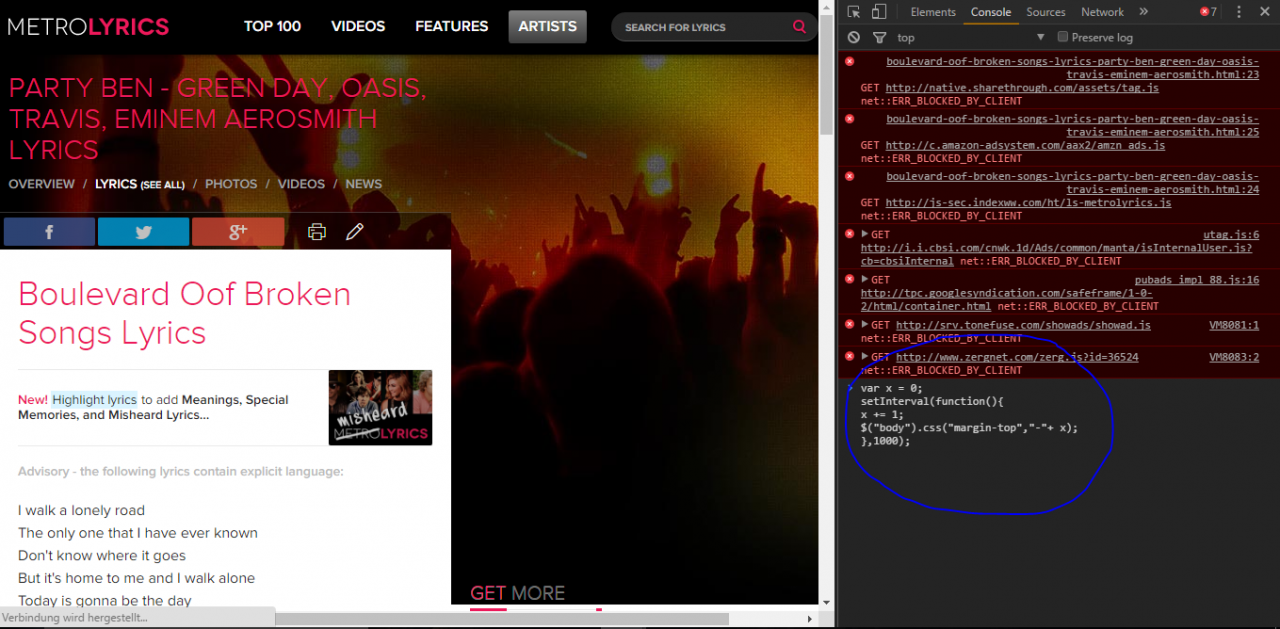
Task: Open the PHOTOS sub-navigation link
Action: coord(231,184)
